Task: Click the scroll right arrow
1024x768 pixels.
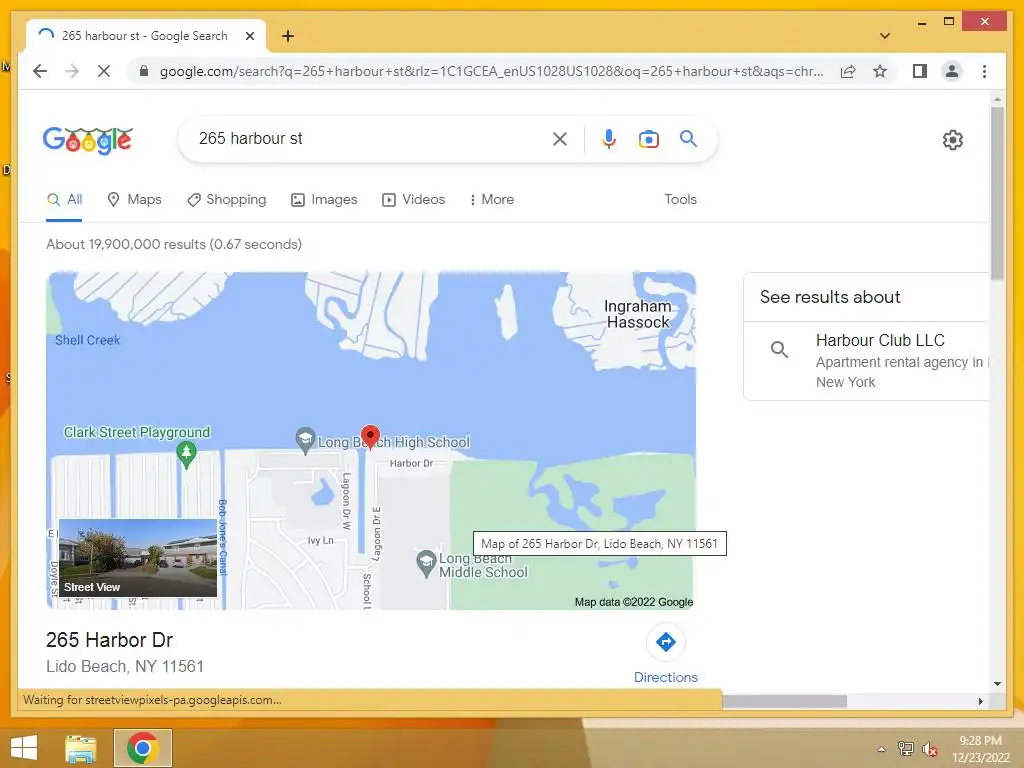Action: point(980,701)
